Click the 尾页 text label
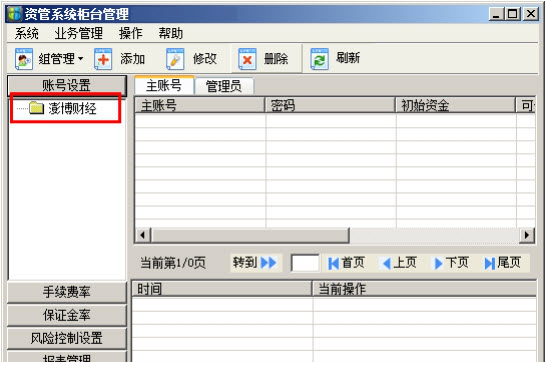This screenshot has height=376, width=545. click(509, 263)
